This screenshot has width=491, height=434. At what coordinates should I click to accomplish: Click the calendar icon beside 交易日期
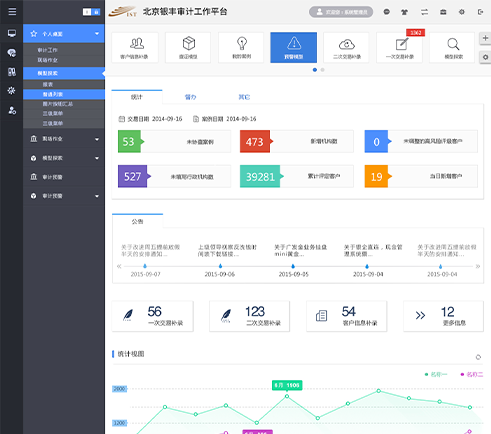point(122,119)
